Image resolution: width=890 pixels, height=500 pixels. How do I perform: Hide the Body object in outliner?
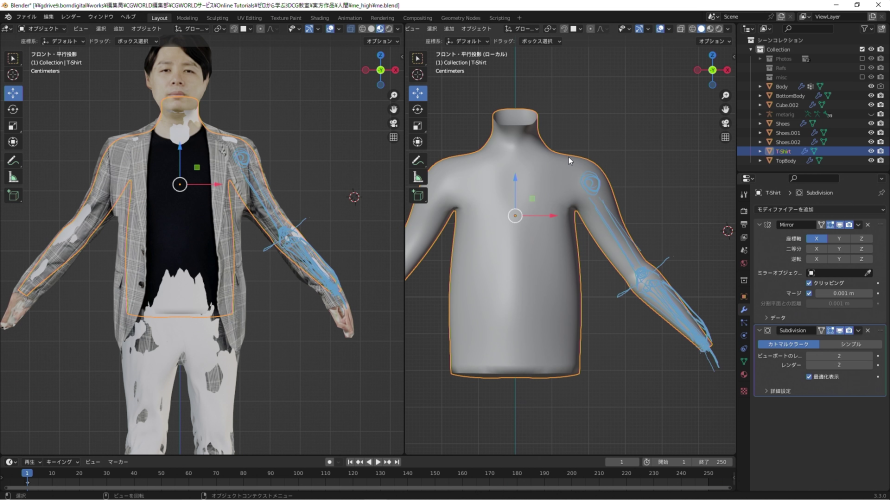click(x=872, y=86)
